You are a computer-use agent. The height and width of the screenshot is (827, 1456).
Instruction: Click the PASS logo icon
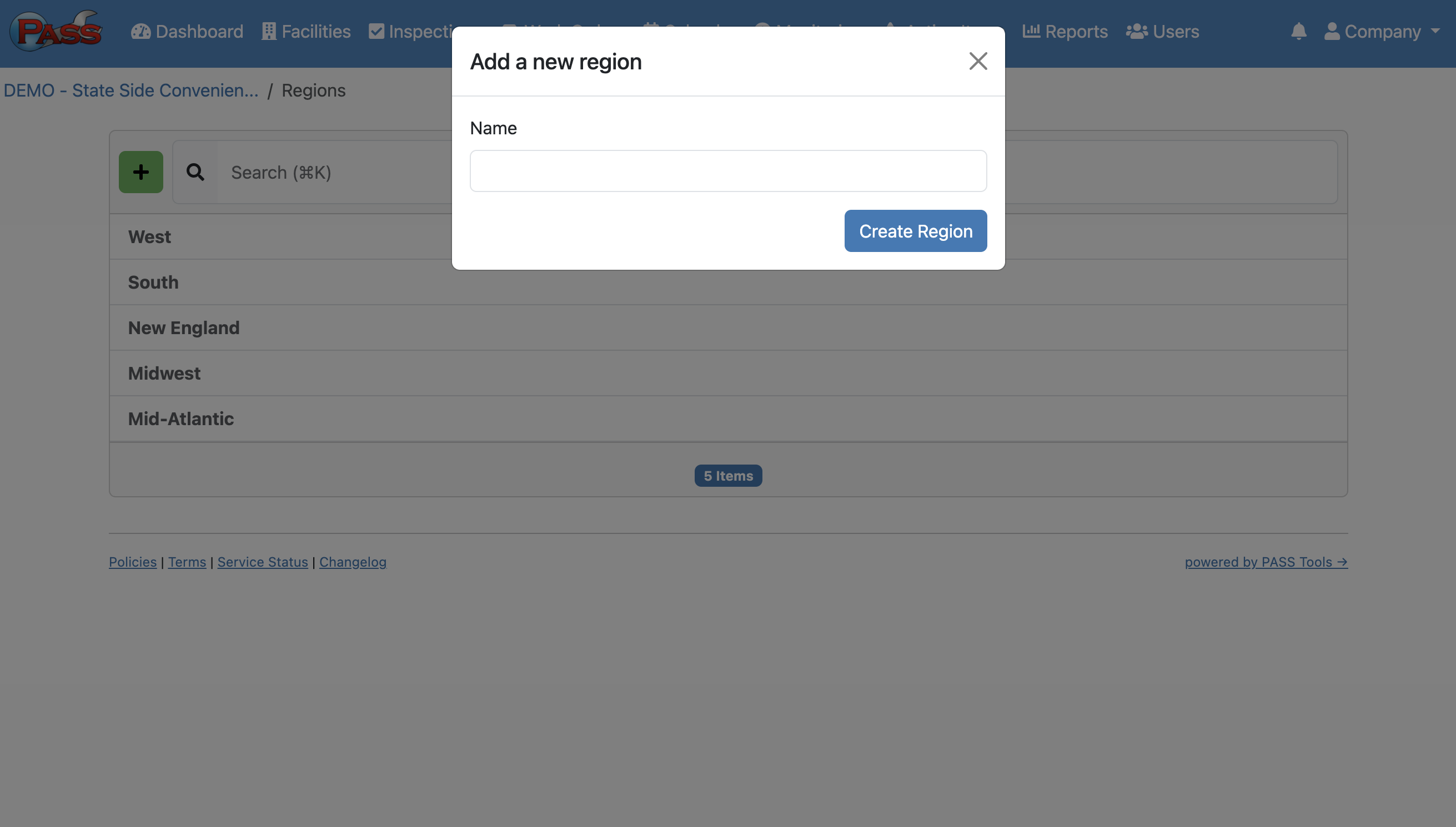coord(56,31)
